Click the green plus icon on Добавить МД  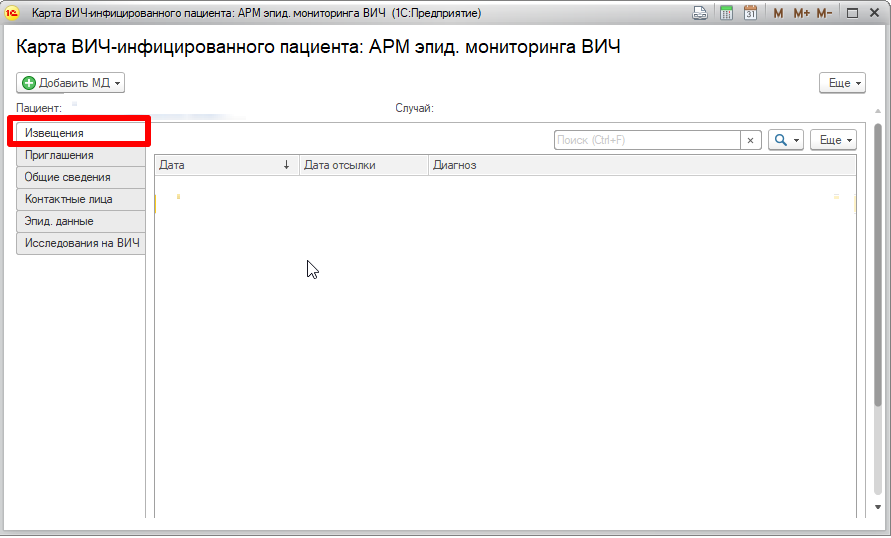click(x=28, y=83)
